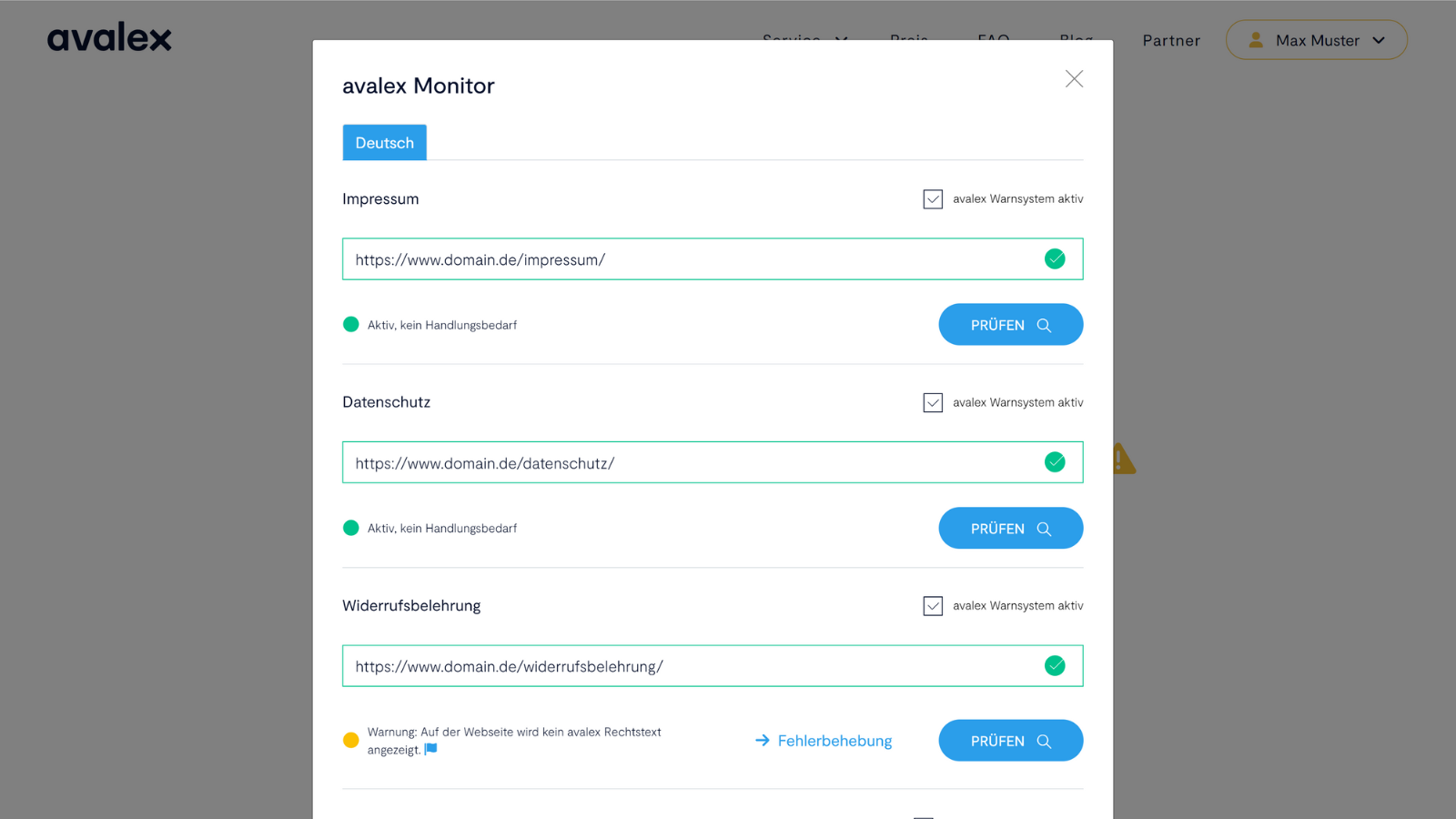Screen dimensions: 1456x819
Task: Switch to the Deutsch tab
Action: point(384,143)
